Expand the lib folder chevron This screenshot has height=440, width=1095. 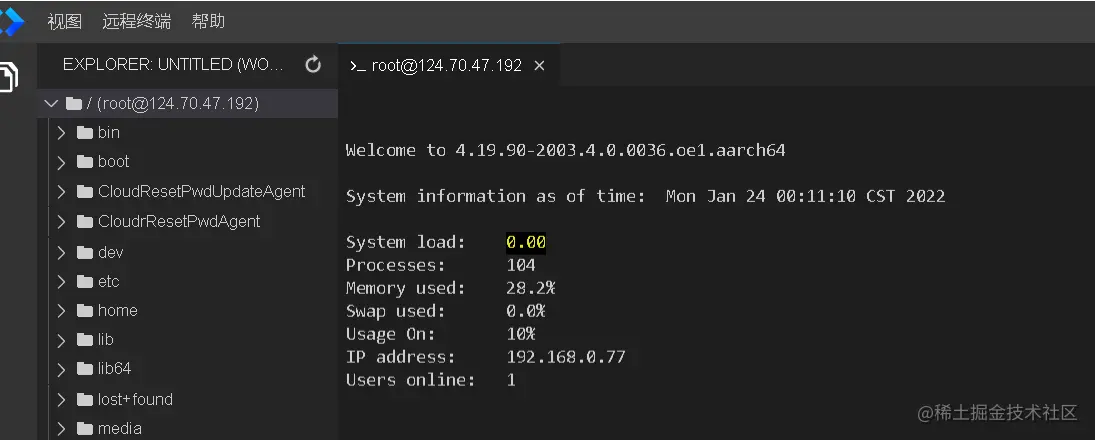(61, 340)
